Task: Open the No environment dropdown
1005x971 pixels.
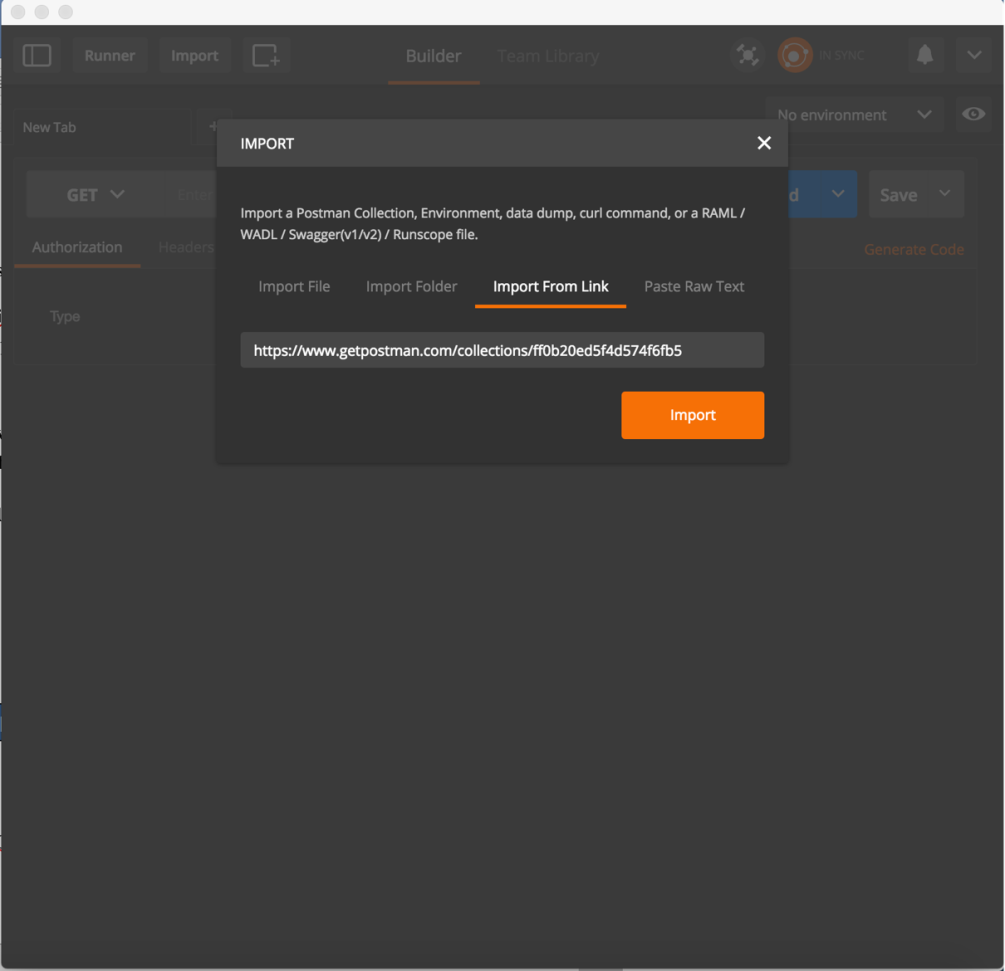Action: (853, 115)
